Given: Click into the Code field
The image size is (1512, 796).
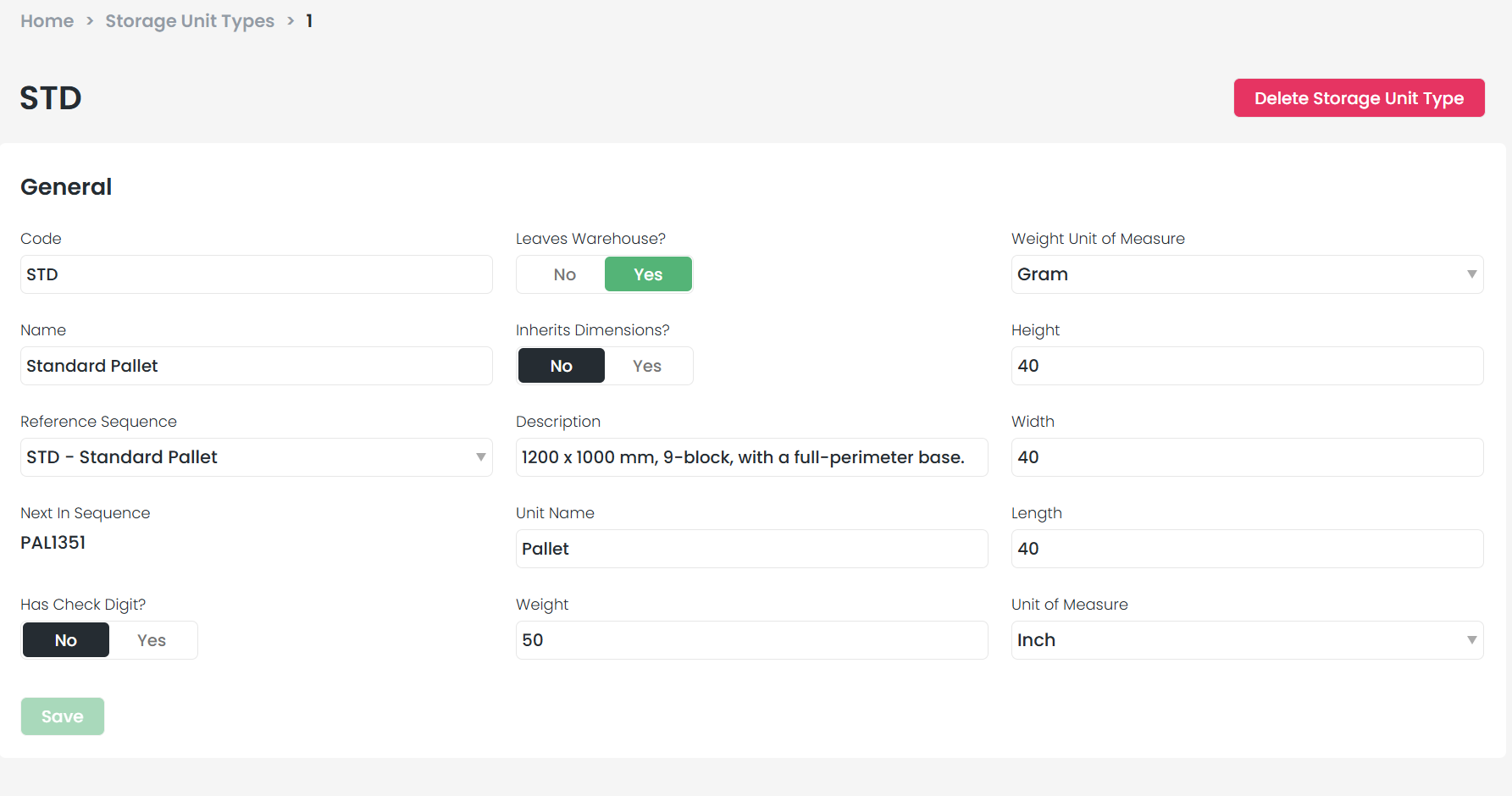Looking at the screenshot, I should (x=256, y=274).
